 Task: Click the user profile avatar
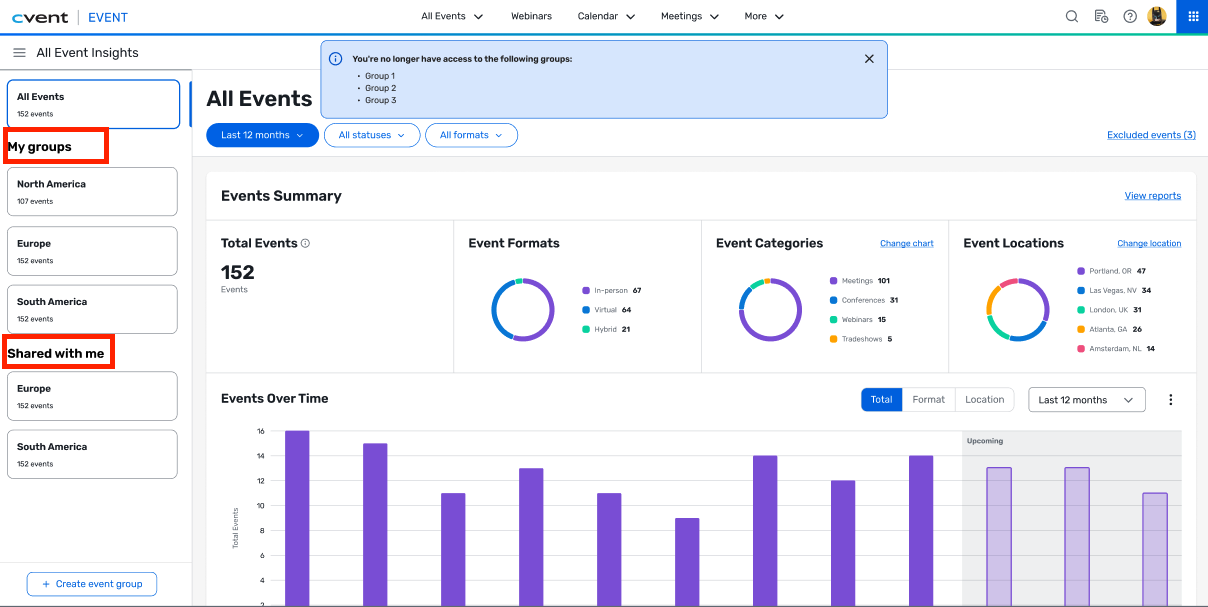pyautogui.click(x=1157, y=16)
